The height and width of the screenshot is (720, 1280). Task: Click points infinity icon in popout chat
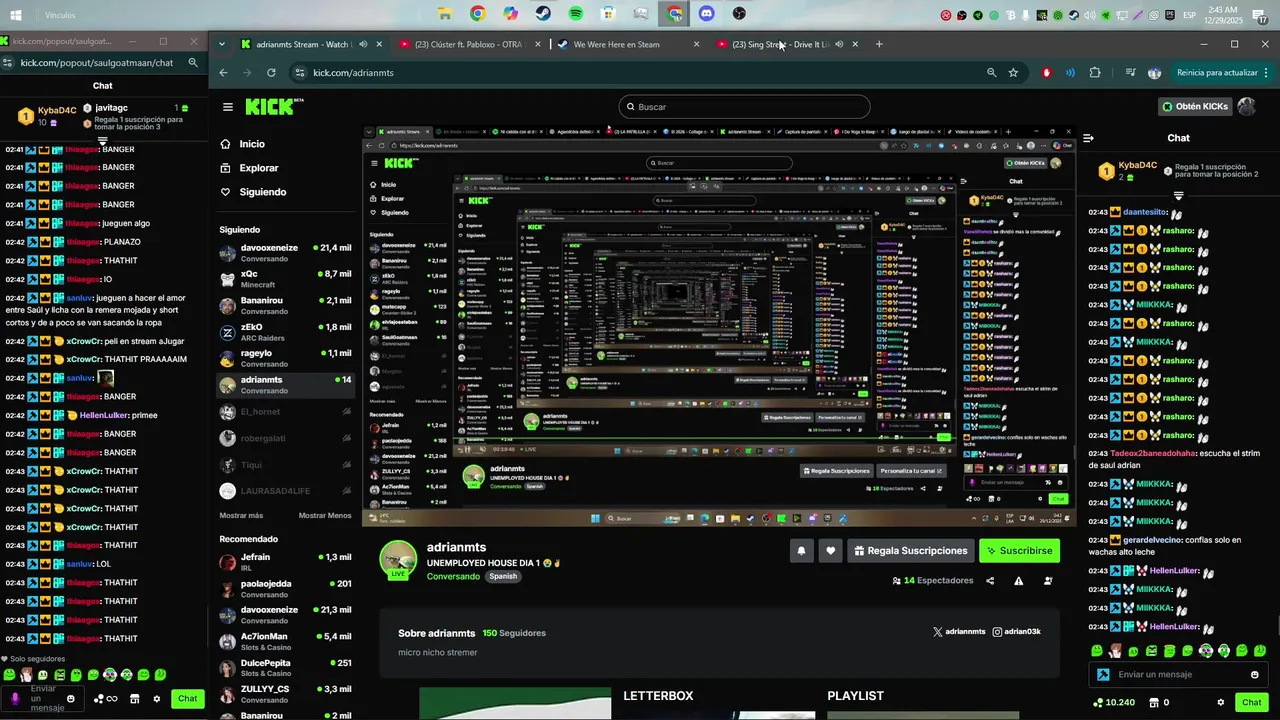[x=107, y=699]
